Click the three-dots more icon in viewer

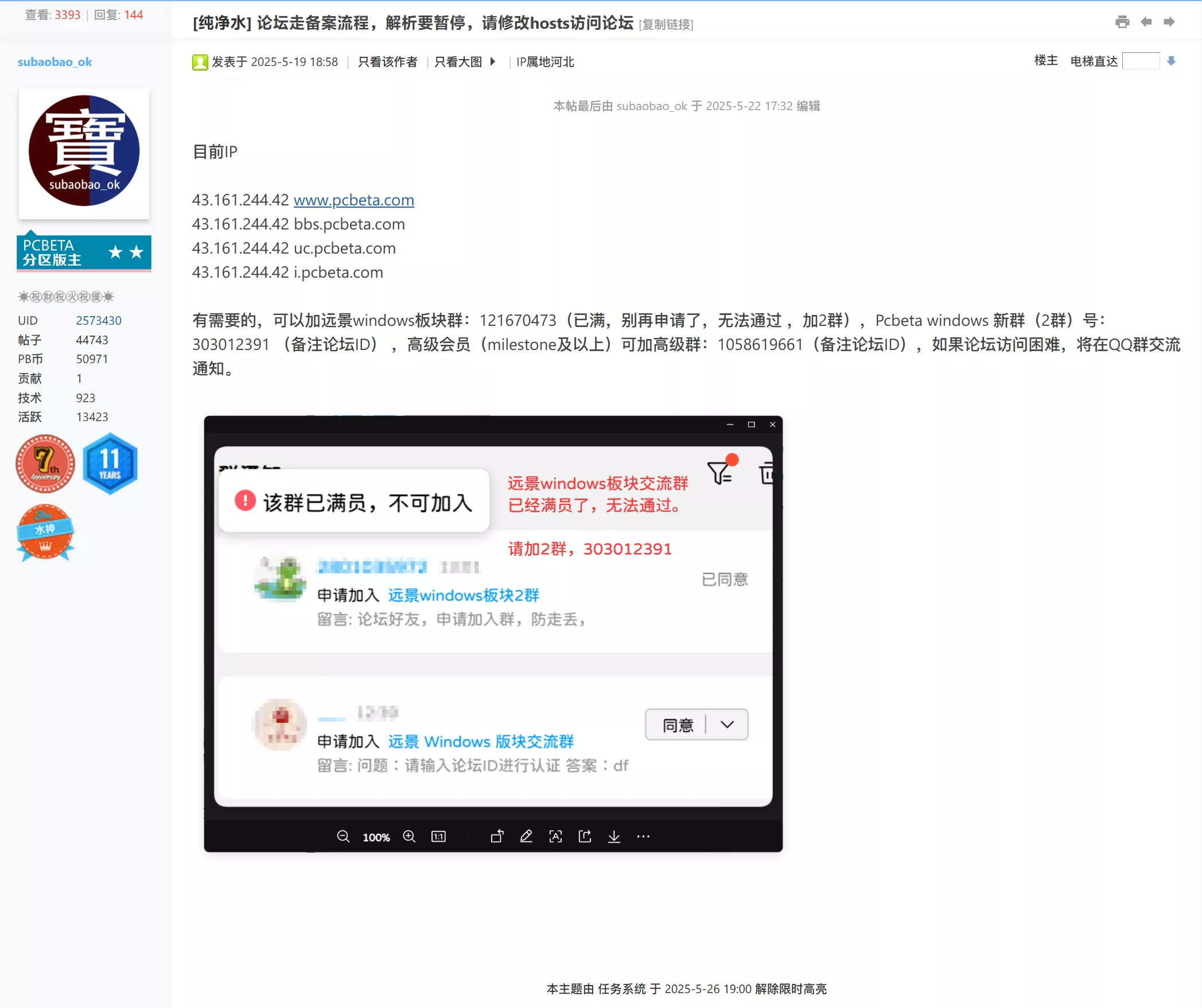pos(643,836)
